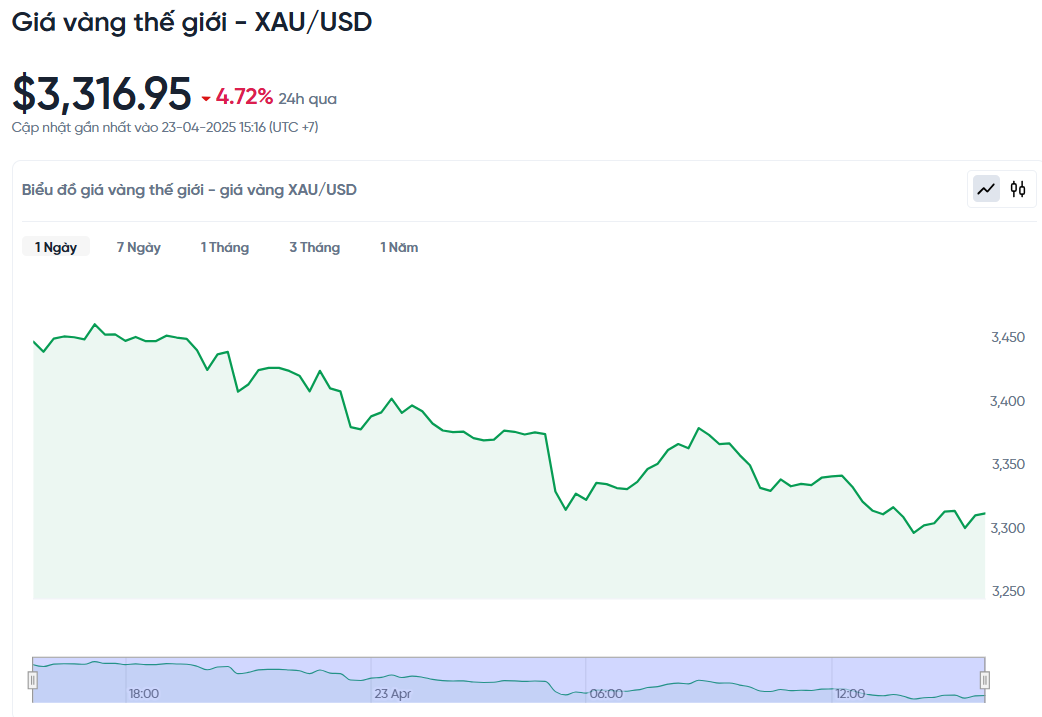
Task: Show the 3 Tháng chart period
Action: (x=314, y=247)
